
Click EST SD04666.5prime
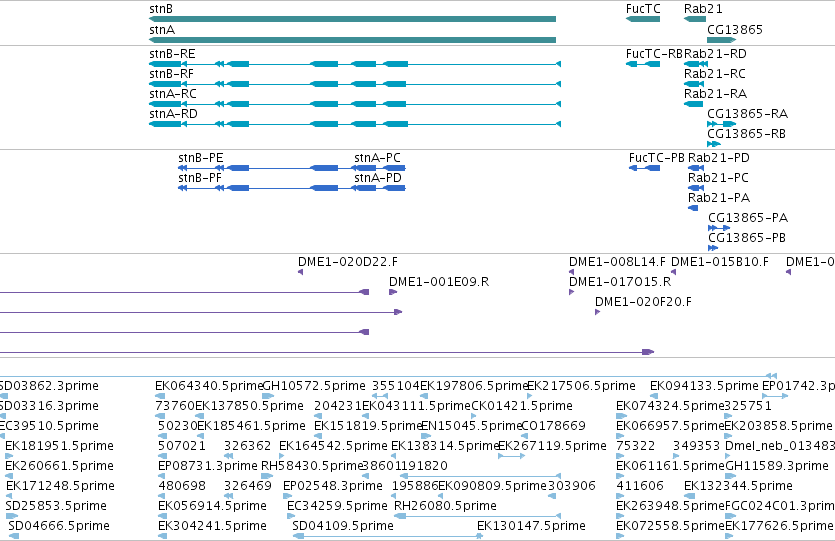(x=59, y=526)
